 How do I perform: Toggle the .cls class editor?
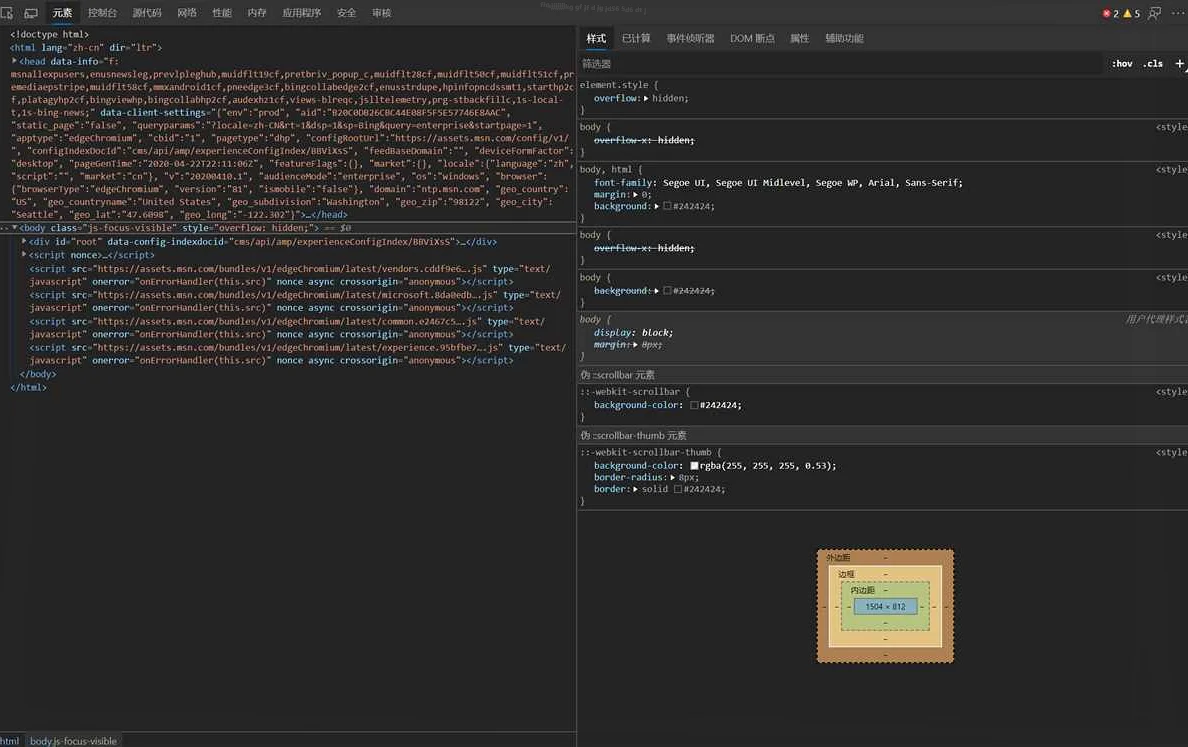click(x=1154, y=64)
